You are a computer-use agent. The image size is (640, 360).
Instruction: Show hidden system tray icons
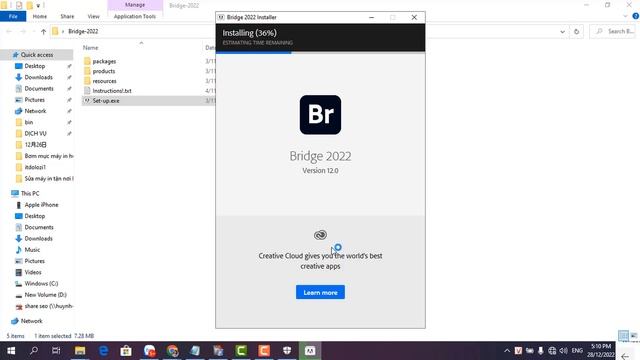pyautogui.click(x=507, y=351)
